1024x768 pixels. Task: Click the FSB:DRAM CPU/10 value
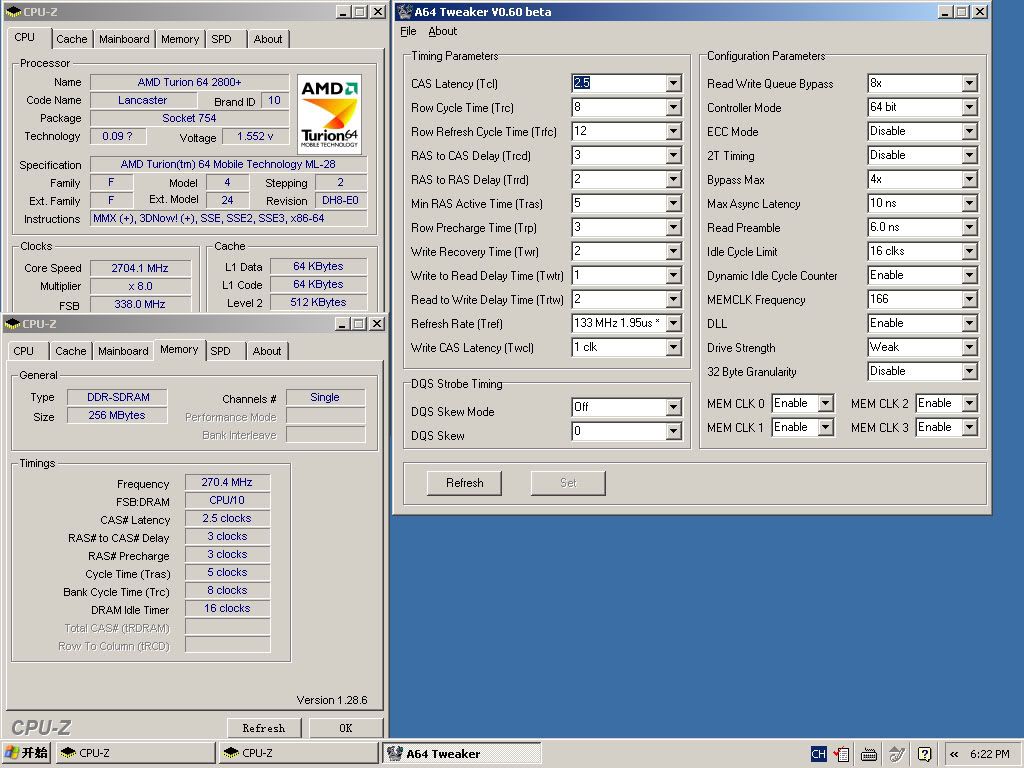[x=227, y=500]
